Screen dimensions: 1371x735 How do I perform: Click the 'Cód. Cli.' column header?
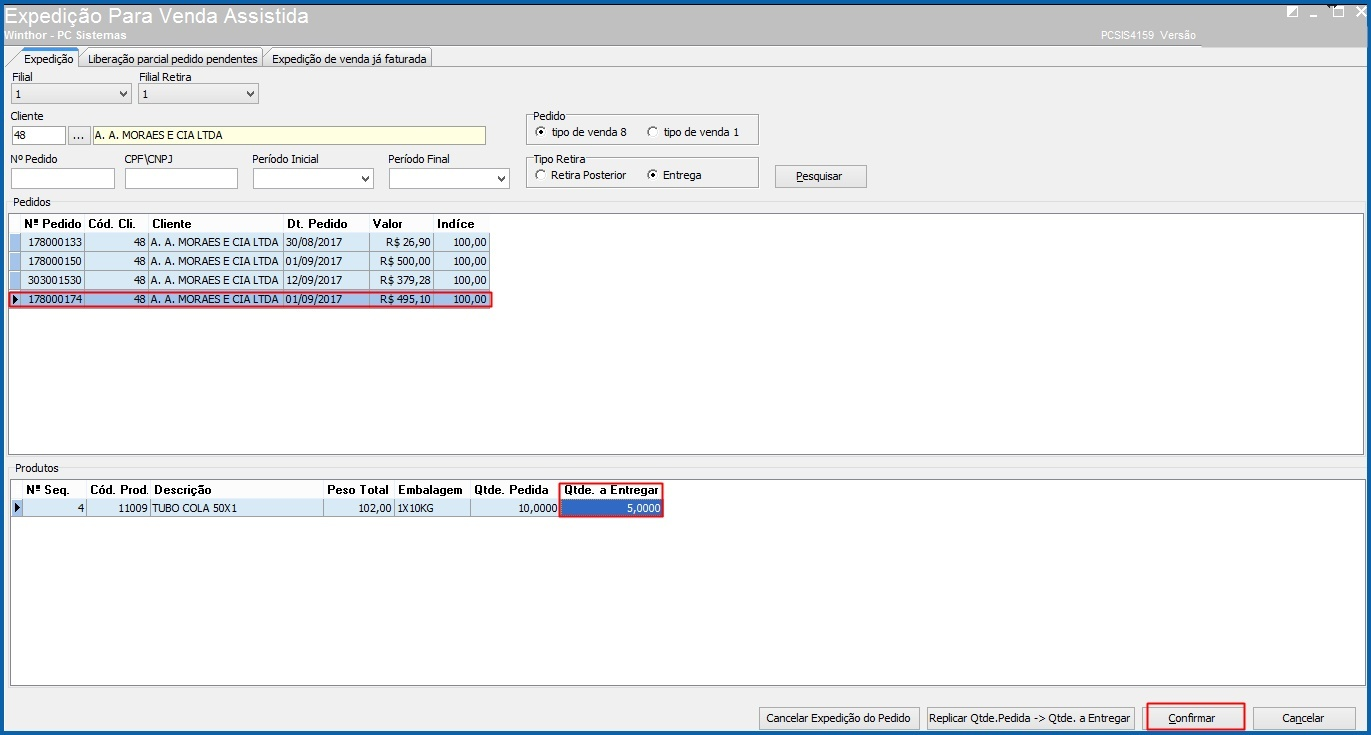point(117,224)
